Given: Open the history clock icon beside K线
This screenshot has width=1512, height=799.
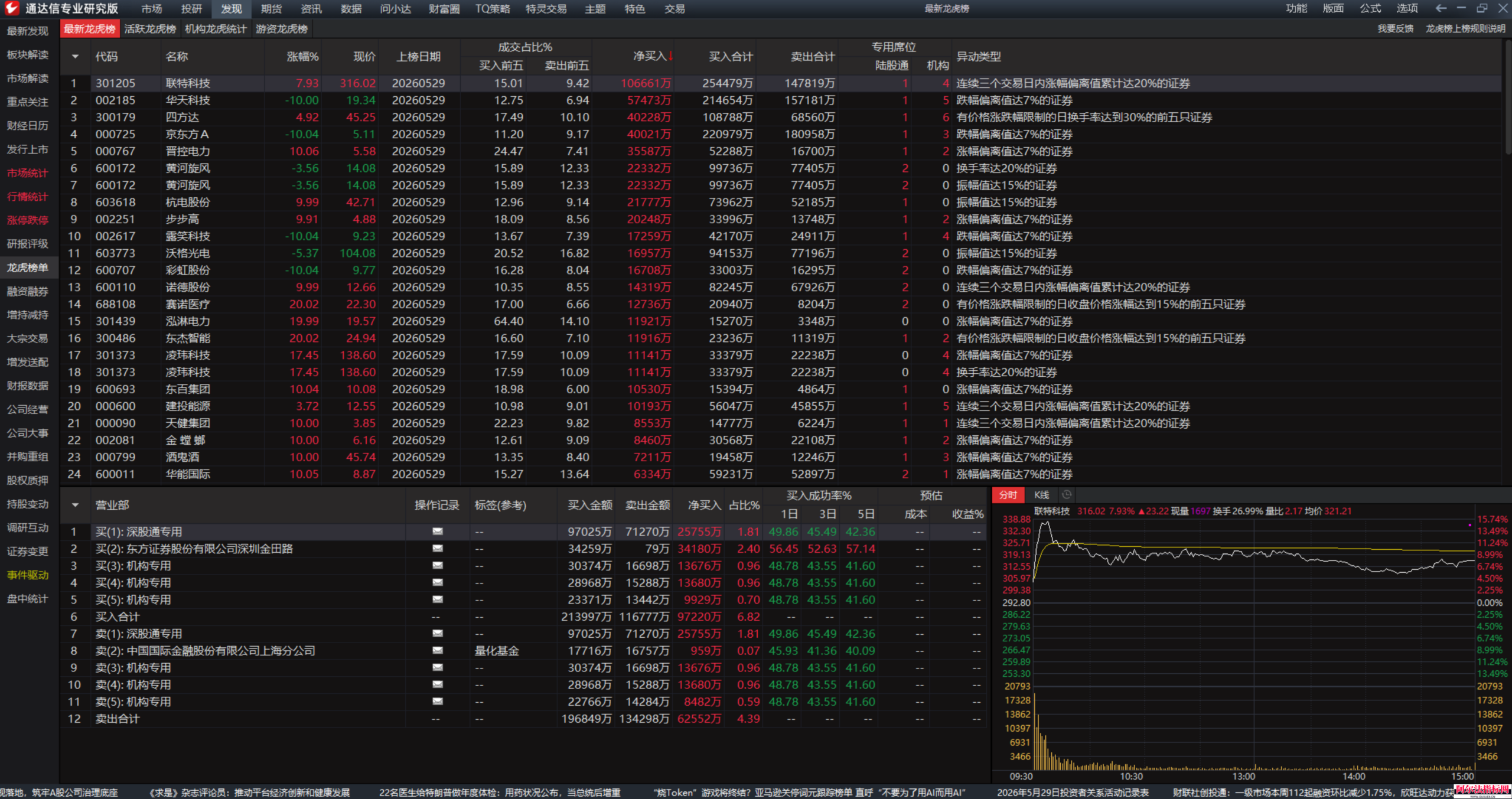Looking at the screenshot, I should 1066,495.
